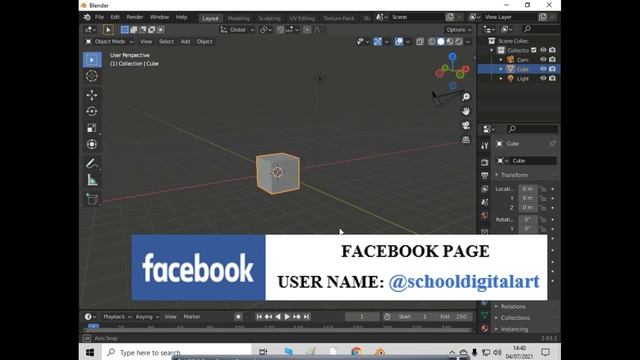Select the Rotate tool
The width and height of the screenshot is (640, 360).
point(92,111)
